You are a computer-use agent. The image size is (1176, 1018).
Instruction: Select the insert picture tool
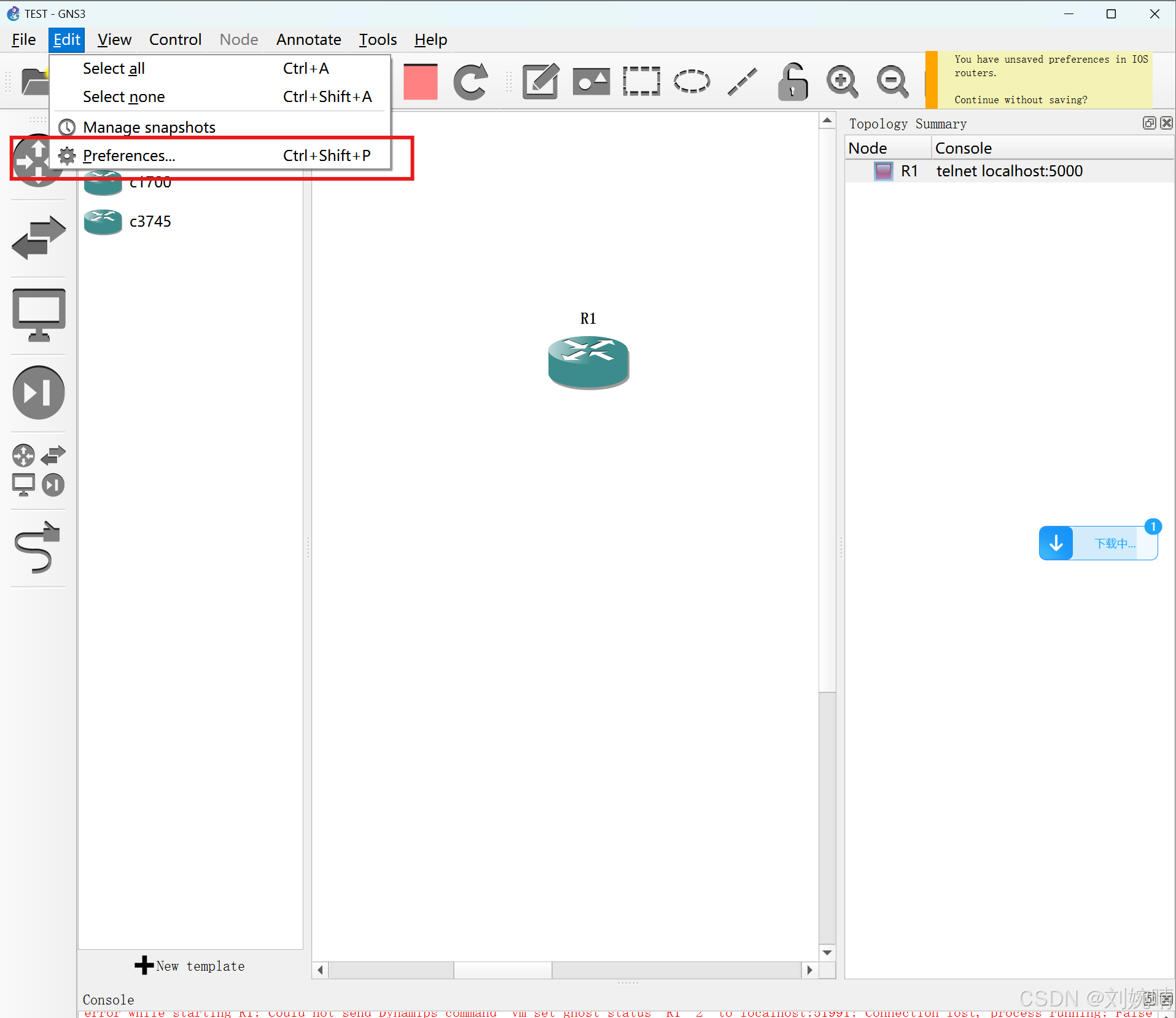click(x=591, y=81)
